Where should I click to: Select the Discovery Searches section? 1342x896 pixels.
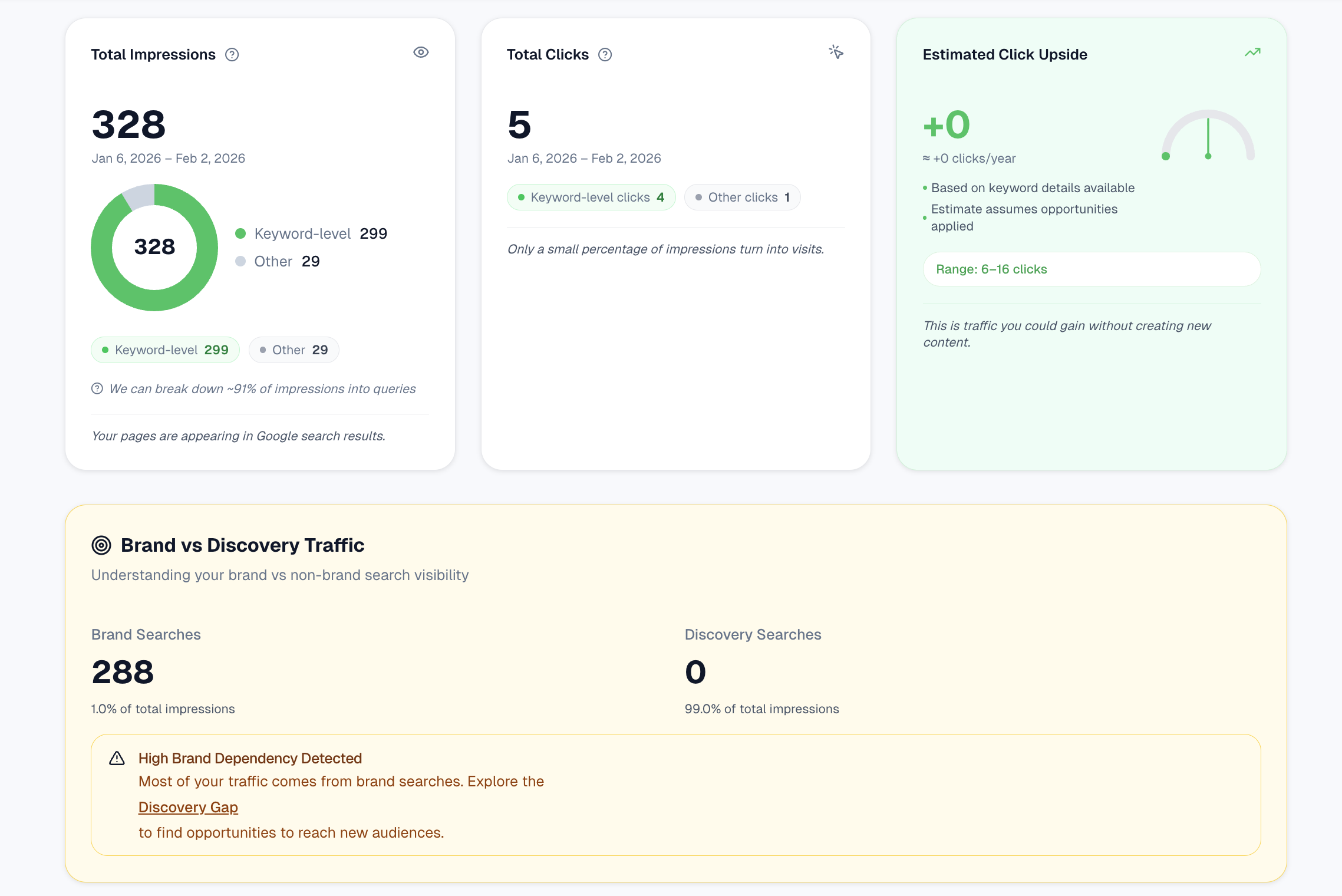[752, 634]
